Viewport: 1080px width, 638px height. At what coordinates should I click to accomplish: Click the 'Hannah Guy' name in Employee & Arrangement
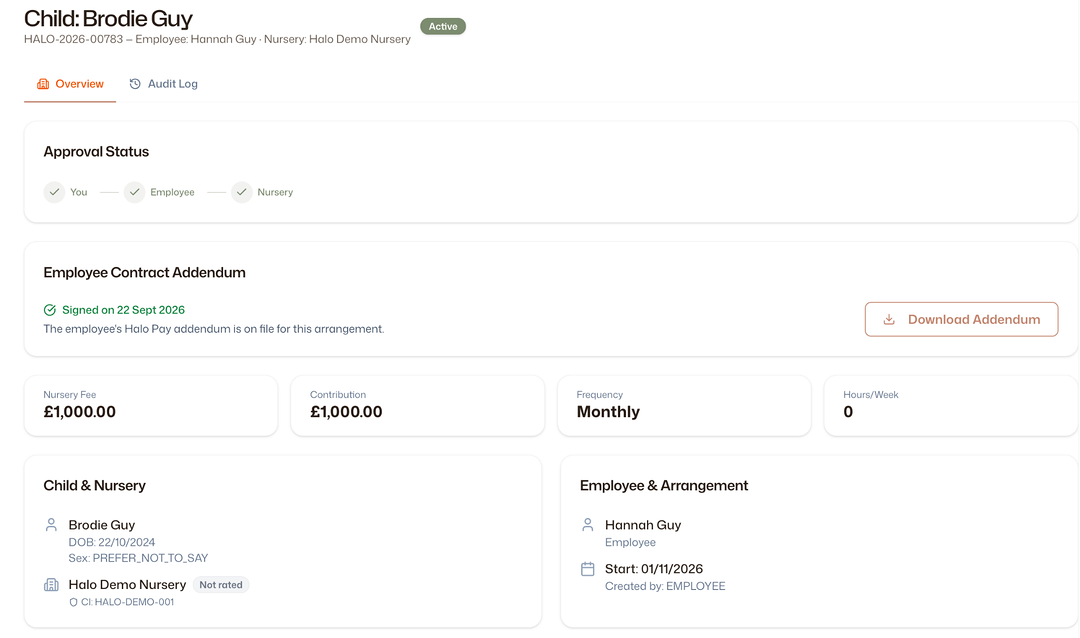643,525
